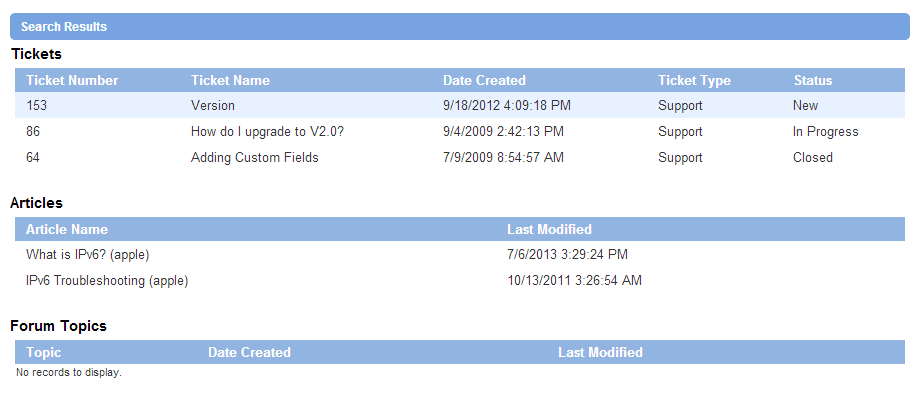Open ticket number 64

[33, 157]
